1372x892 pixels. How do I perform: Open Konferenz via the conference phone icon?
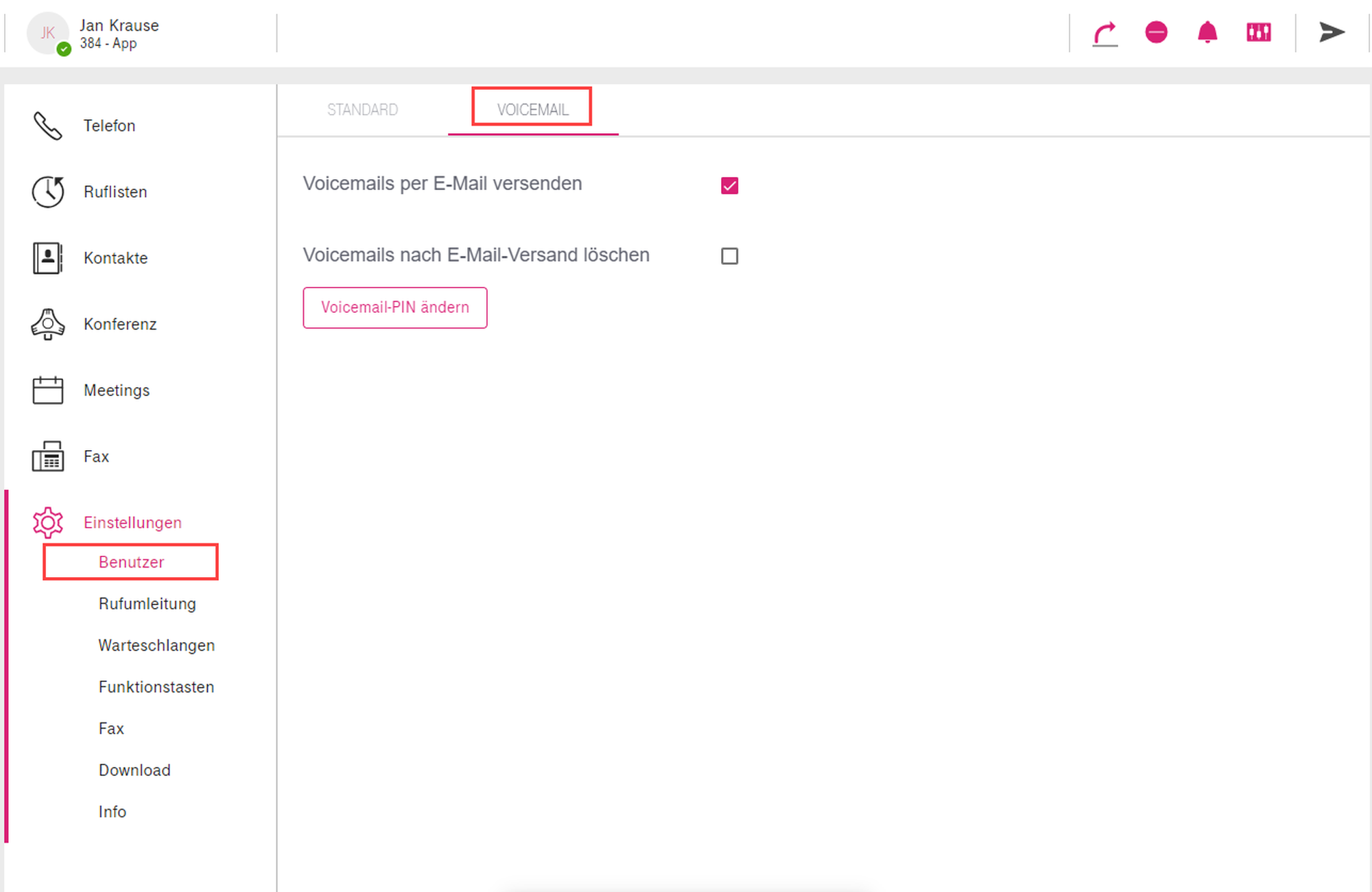pyautogui.click(x=48, y=324)
